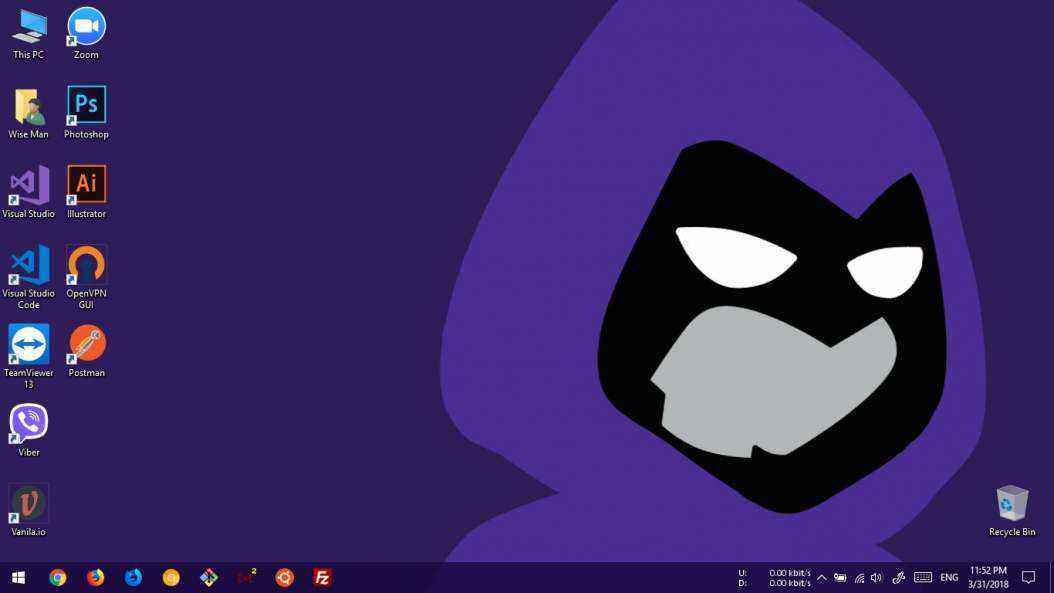Select the Recycle Bin icon

1012,510
